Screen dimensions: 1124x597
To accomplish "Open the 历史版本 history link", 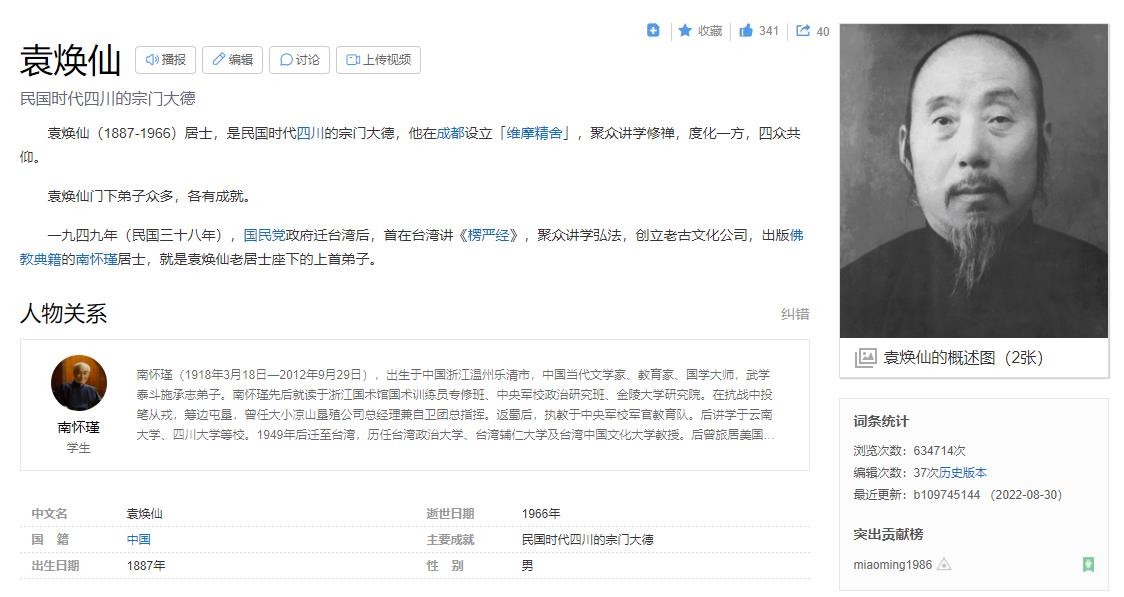I will [962, 473].
